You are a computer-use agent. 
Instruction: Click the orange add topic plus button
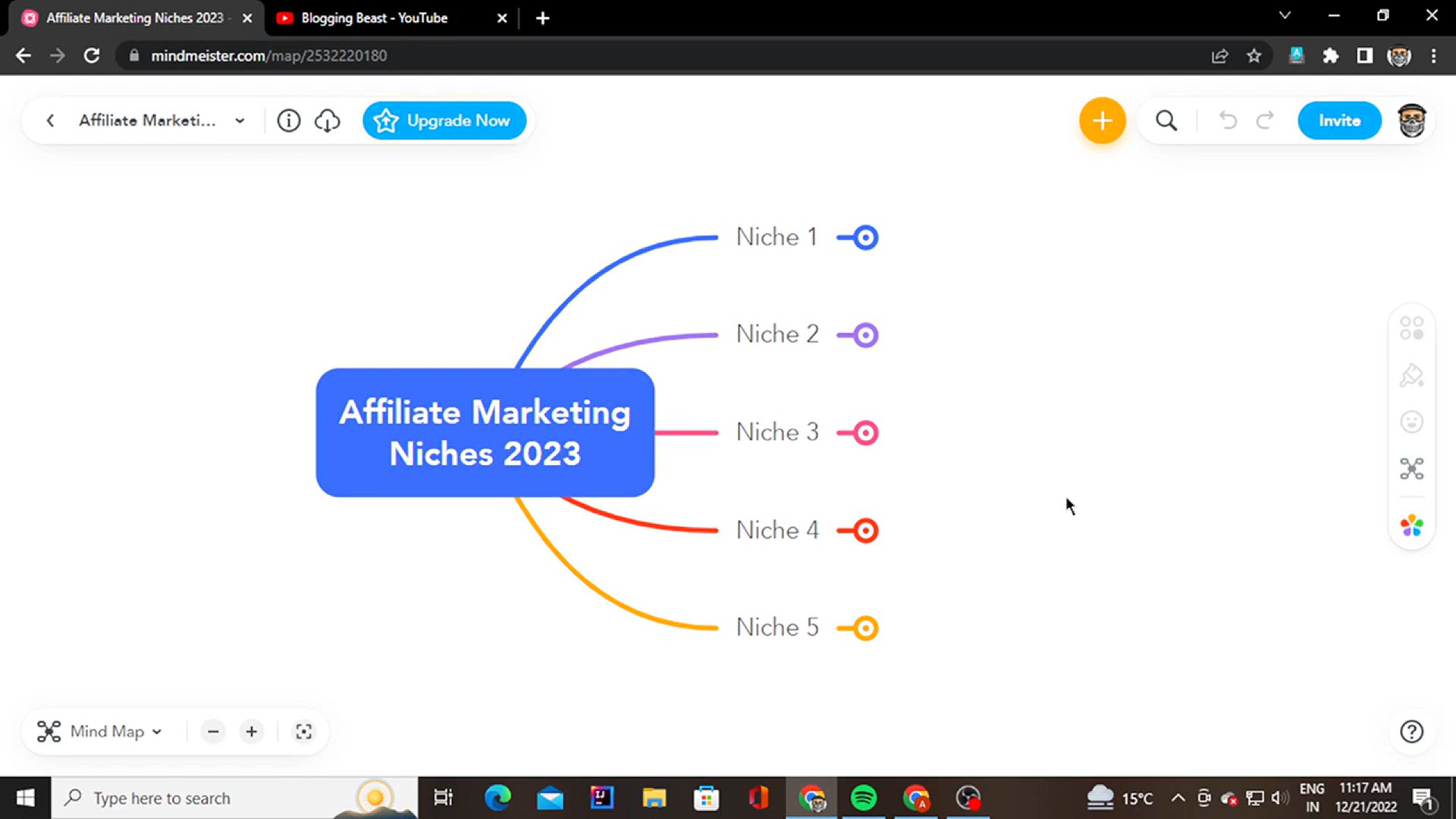[1102, 121]
